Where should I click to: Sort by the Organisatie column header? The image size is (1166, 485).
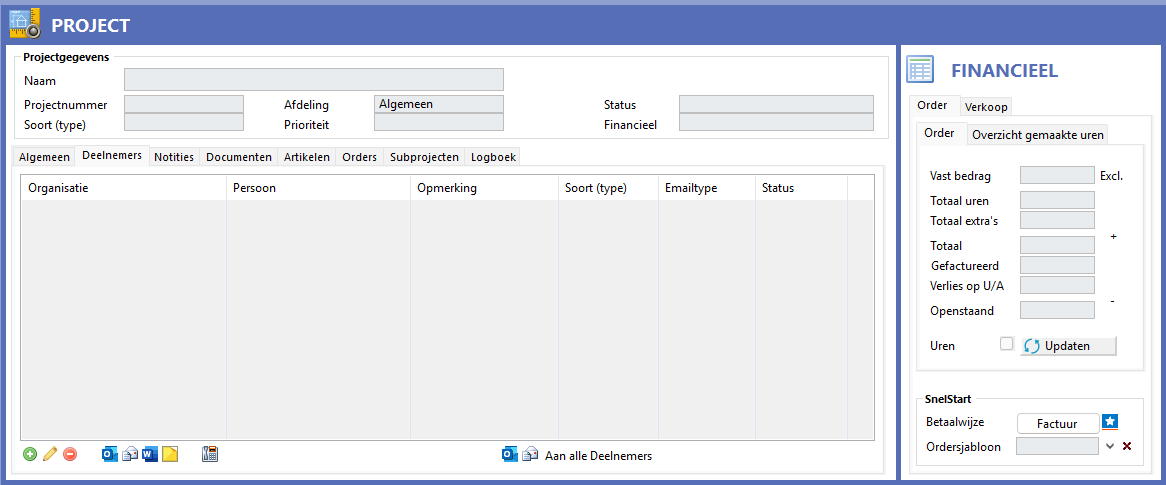click(x=123, y=188)
